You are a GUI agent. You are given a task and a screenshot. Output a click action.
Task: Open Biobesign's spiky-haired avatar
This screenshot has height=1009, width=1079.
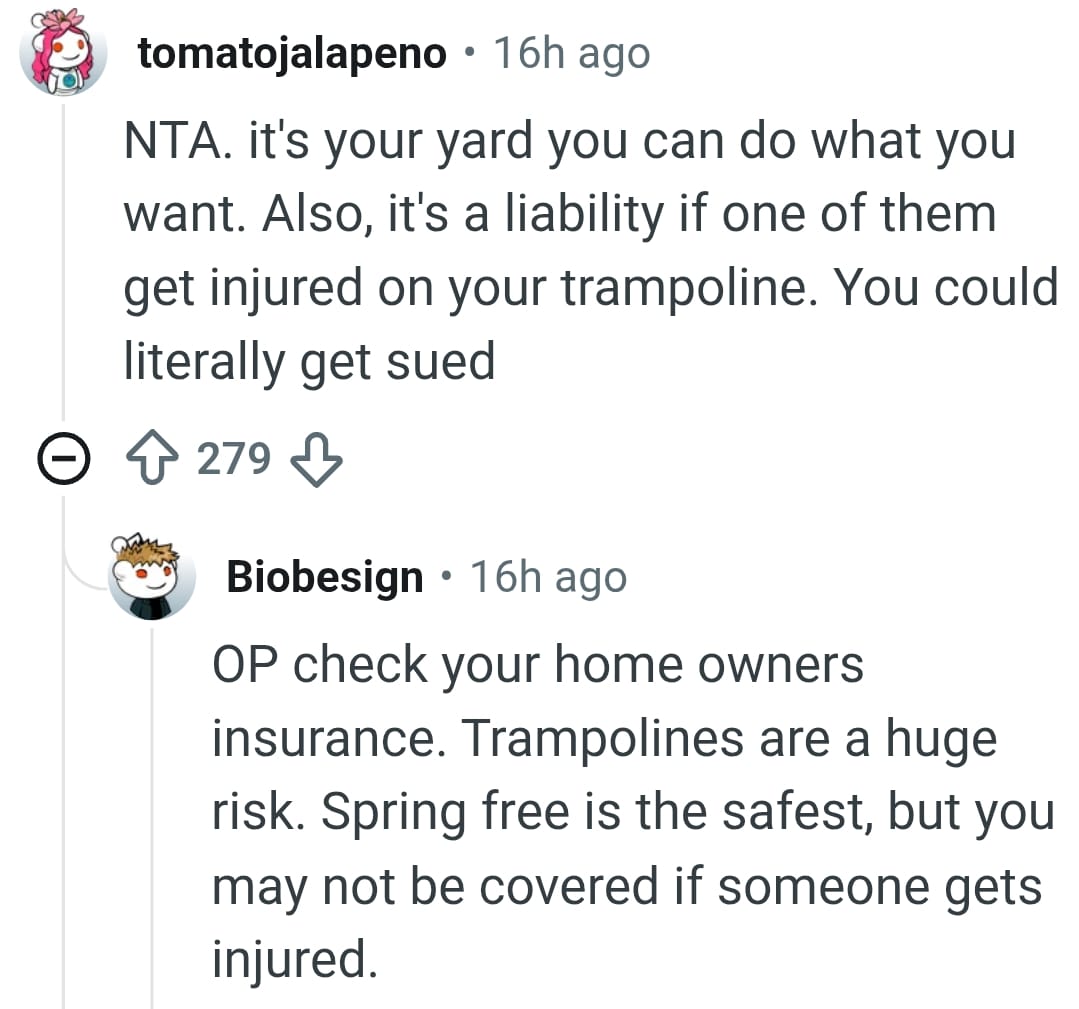(152, 577)
